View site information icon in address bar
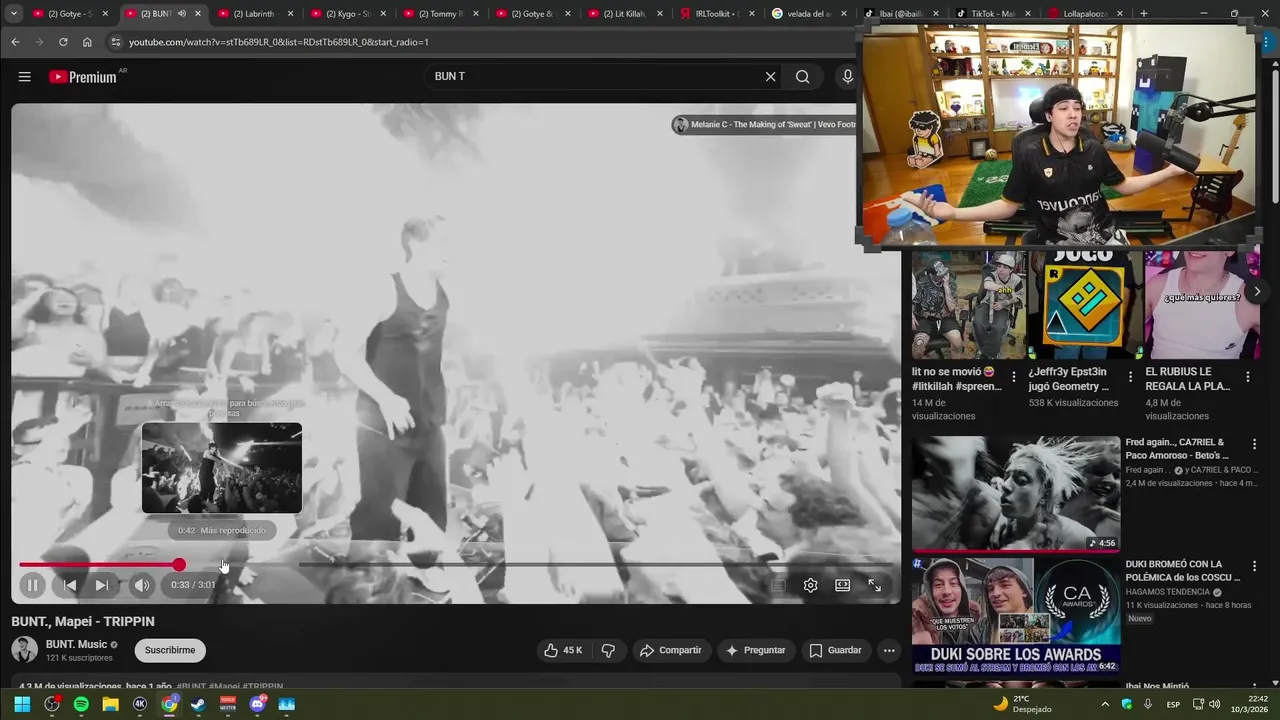Image resolution: width=1280 pixels, height=720 pixels. click(115, 42)
